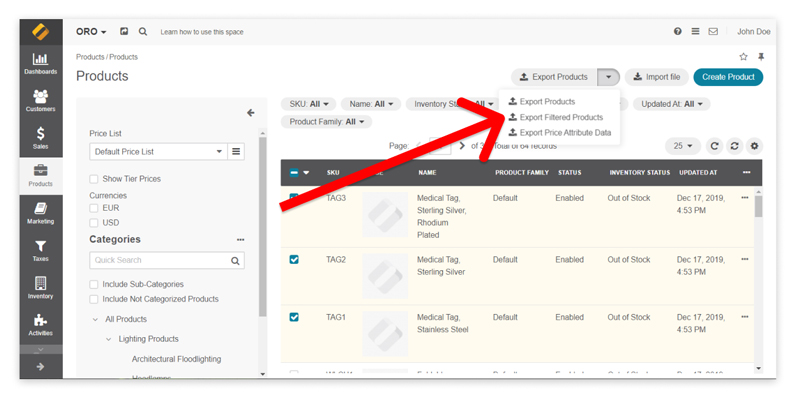Open the SKU: All filter dropdown

coord(309,104)
